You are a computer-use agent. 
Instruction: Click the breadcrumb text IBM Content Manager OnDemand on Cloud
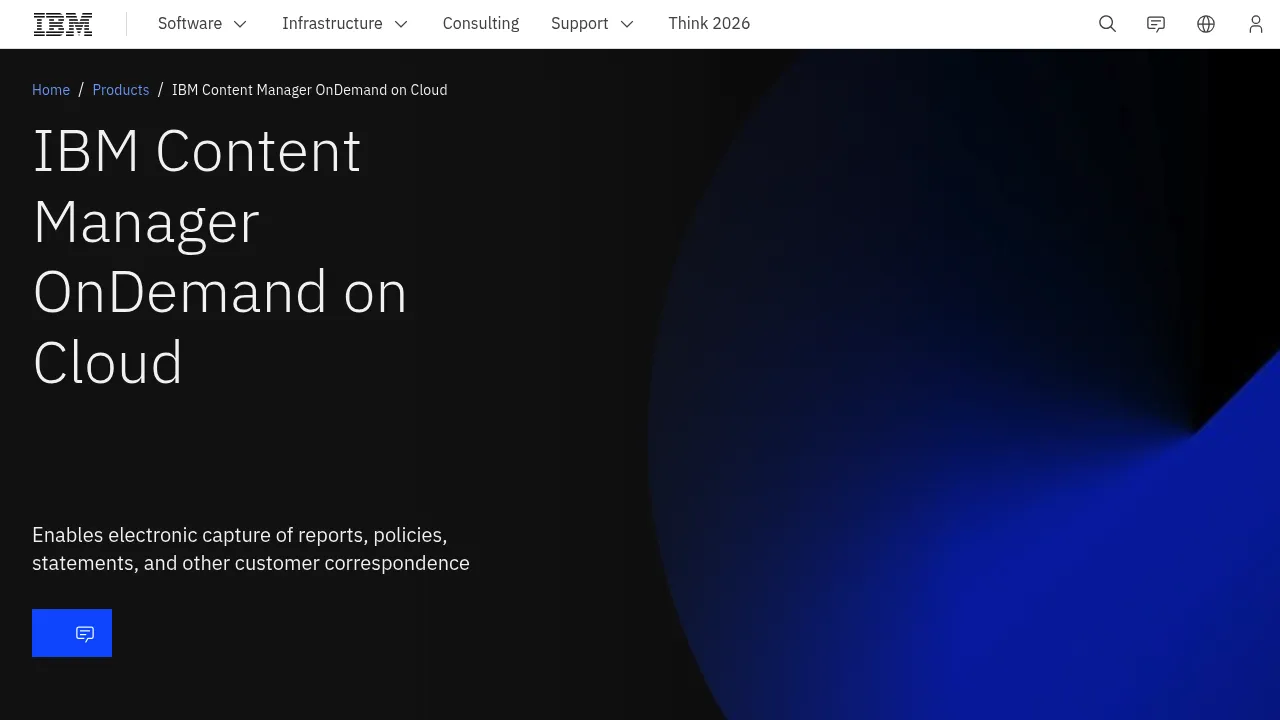[x=310, y=90]
